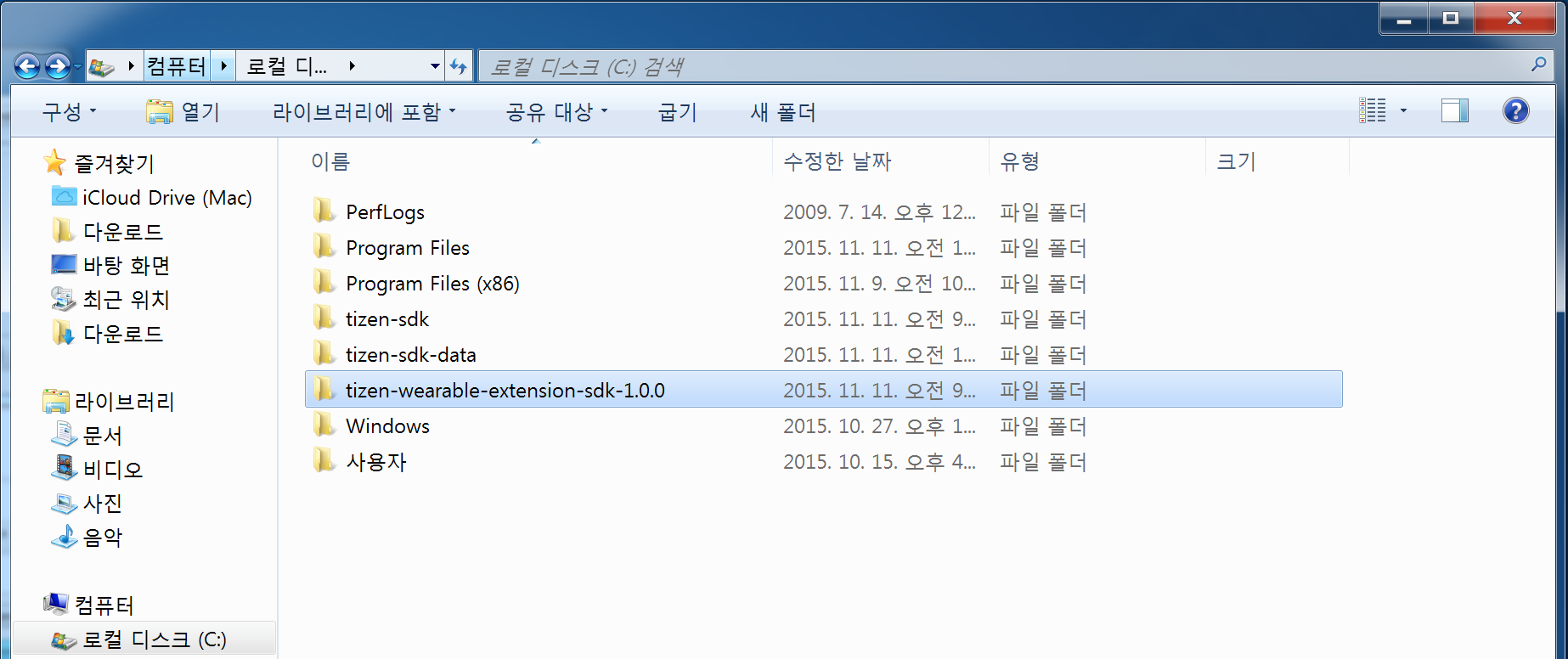This screenshot has height=659, width=1568.
Task: Click the magnifier search icon
Action: click(x=1538, y=65)
